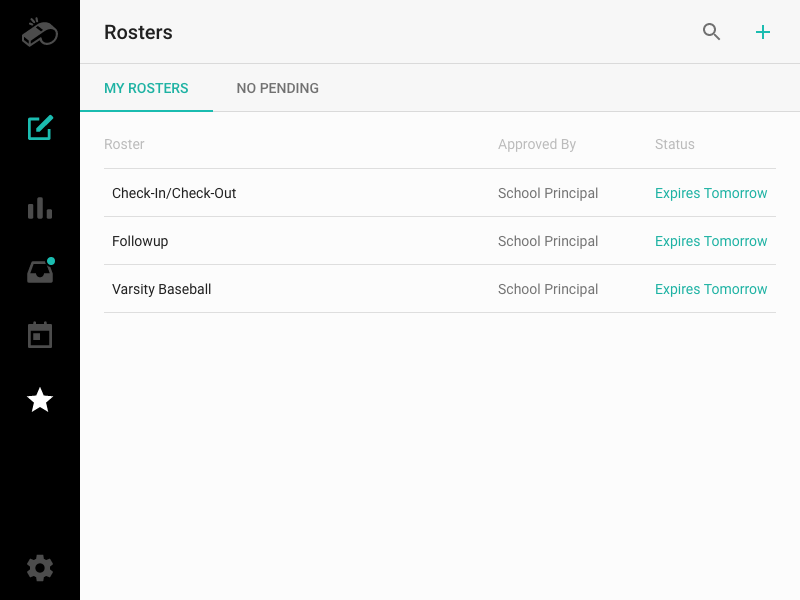800x600 pixels.
Task: Click the whistle logo icon
Action: (x=40, y=32)
